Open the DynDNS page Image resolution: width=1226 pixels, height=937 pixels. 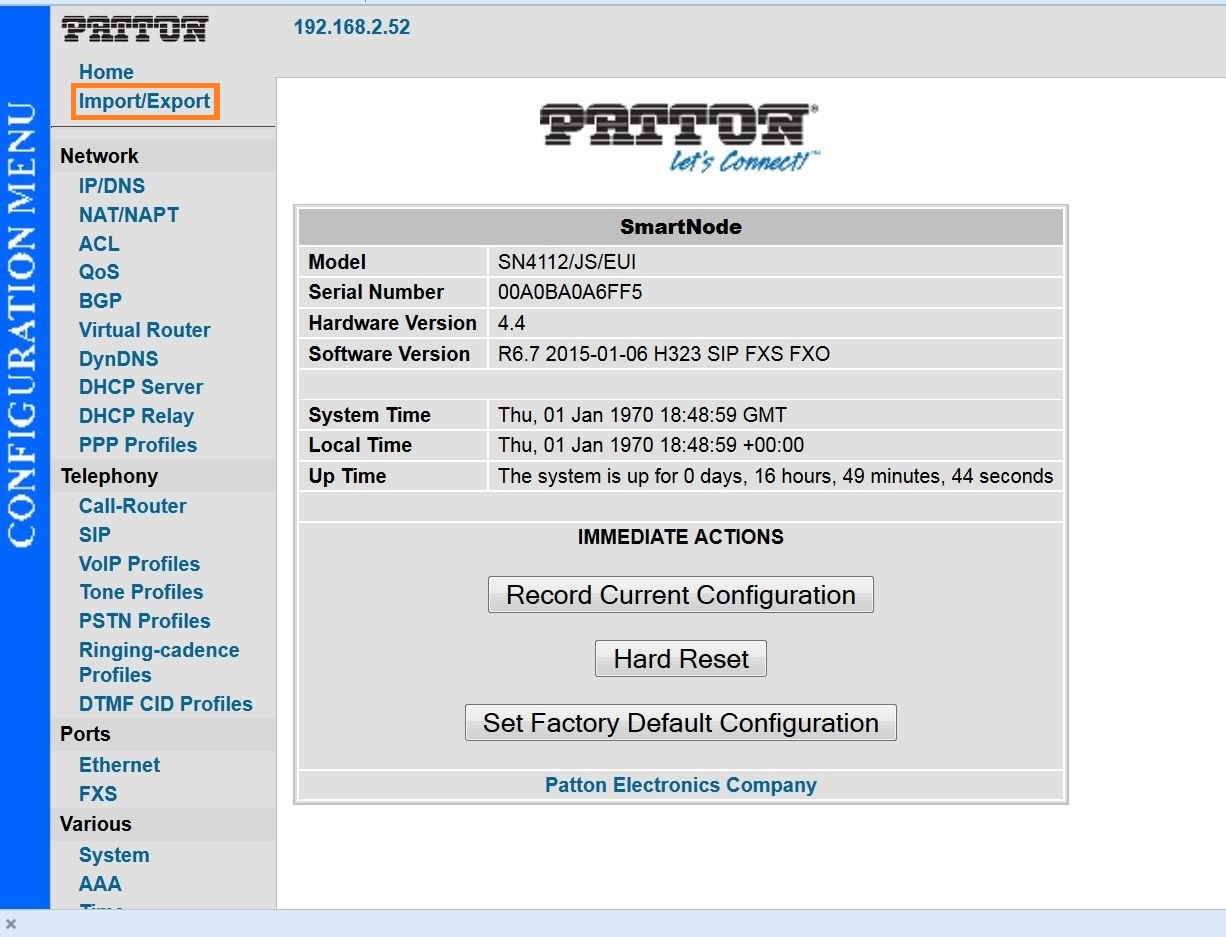118,358
